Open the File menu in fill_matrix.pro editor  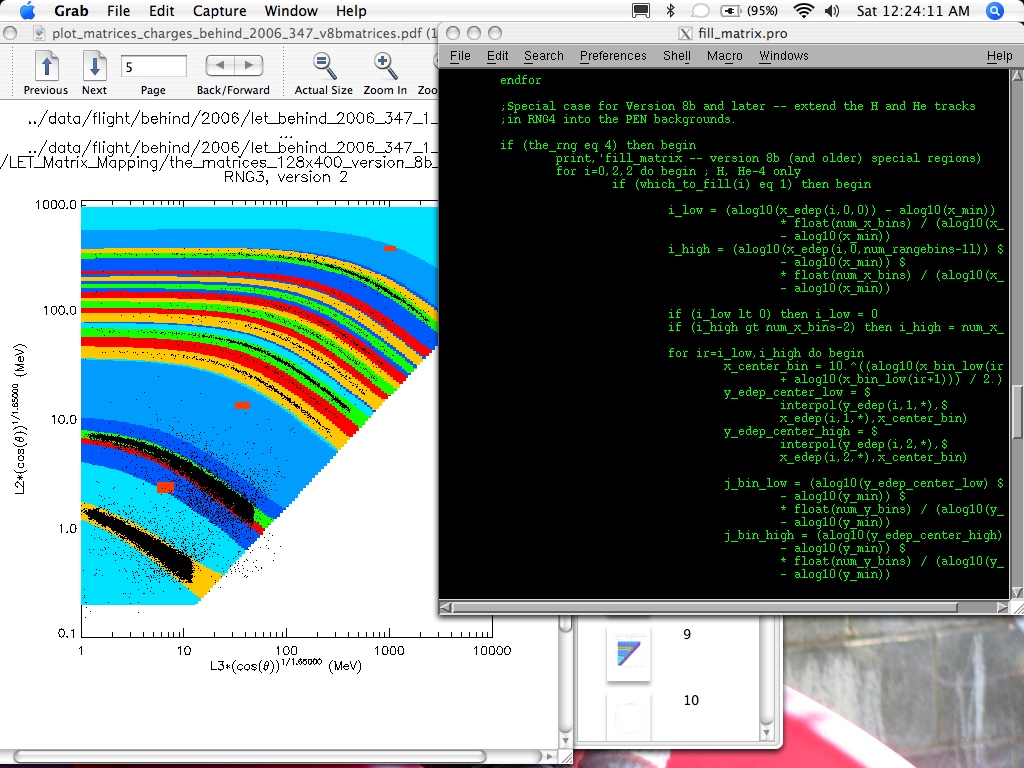pos(460,56)
